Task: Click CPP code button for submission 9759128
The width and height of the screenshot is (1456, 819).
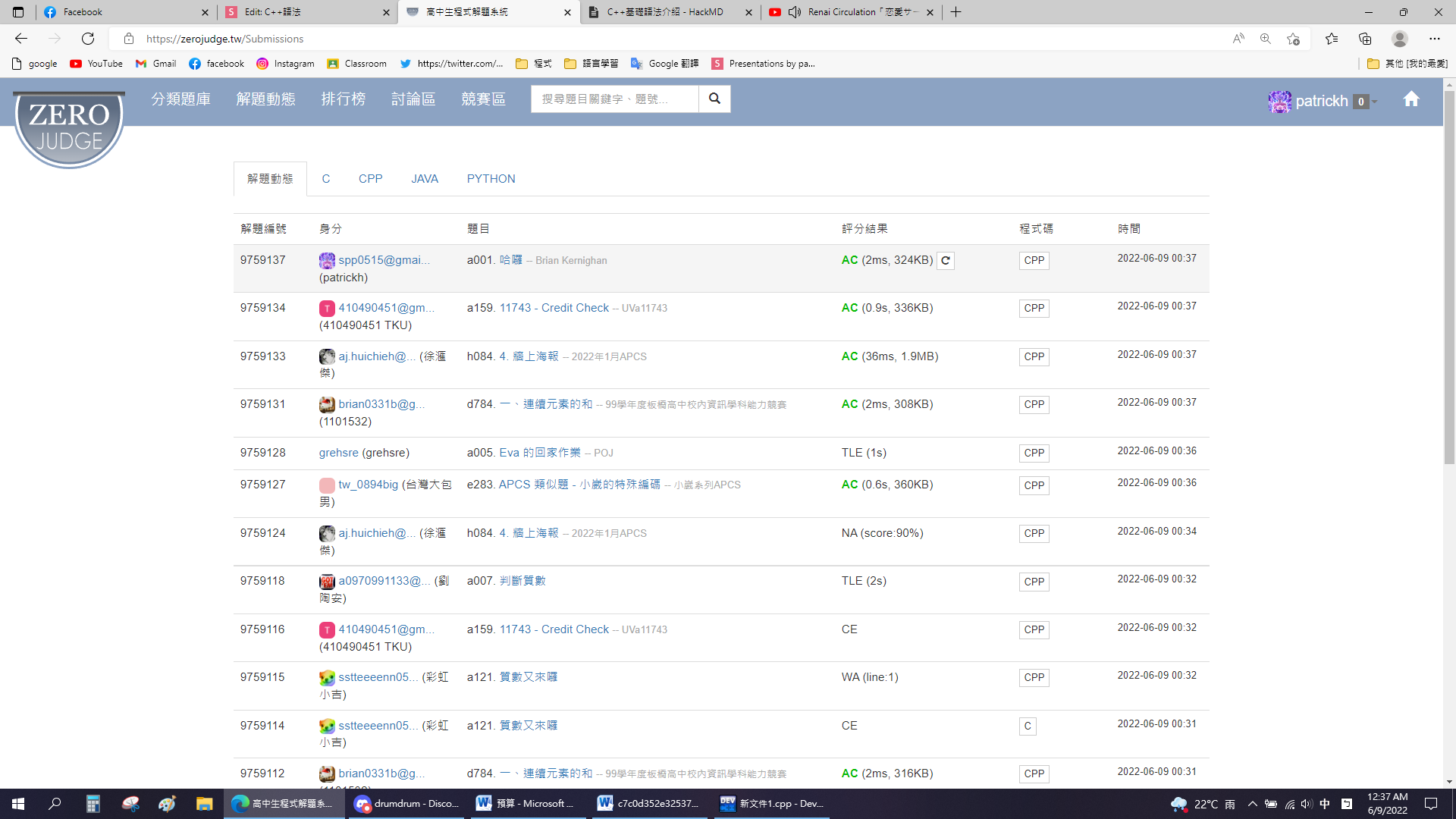Action: (x=1034, y=453)
